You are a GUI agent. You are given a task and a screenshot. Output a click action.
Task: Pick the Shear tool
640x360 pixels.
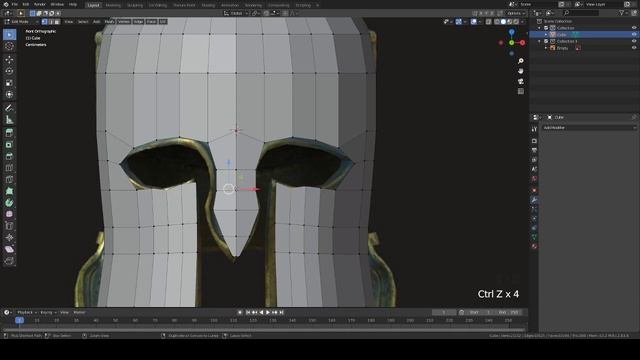9,249
